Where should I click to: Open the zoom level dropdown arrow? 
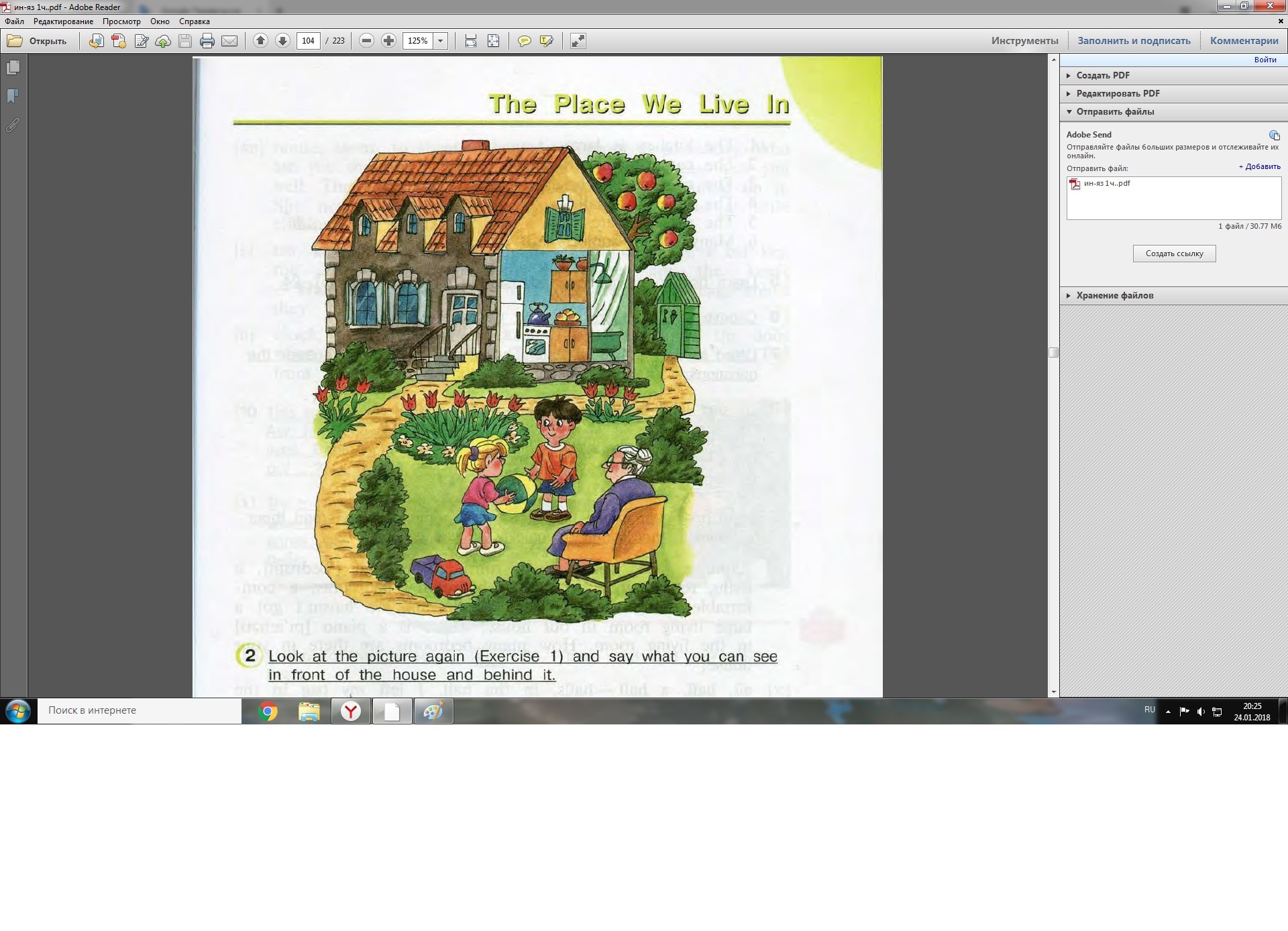[x=441, y=41]
